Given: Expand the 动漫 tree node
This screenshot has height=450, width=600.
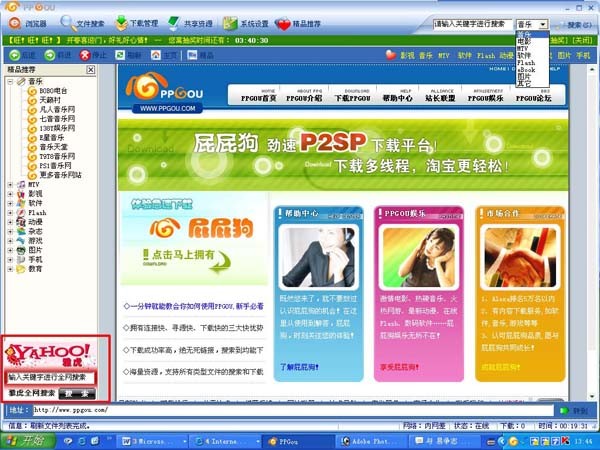Looking at the screenshot, I should pos(10,222).
